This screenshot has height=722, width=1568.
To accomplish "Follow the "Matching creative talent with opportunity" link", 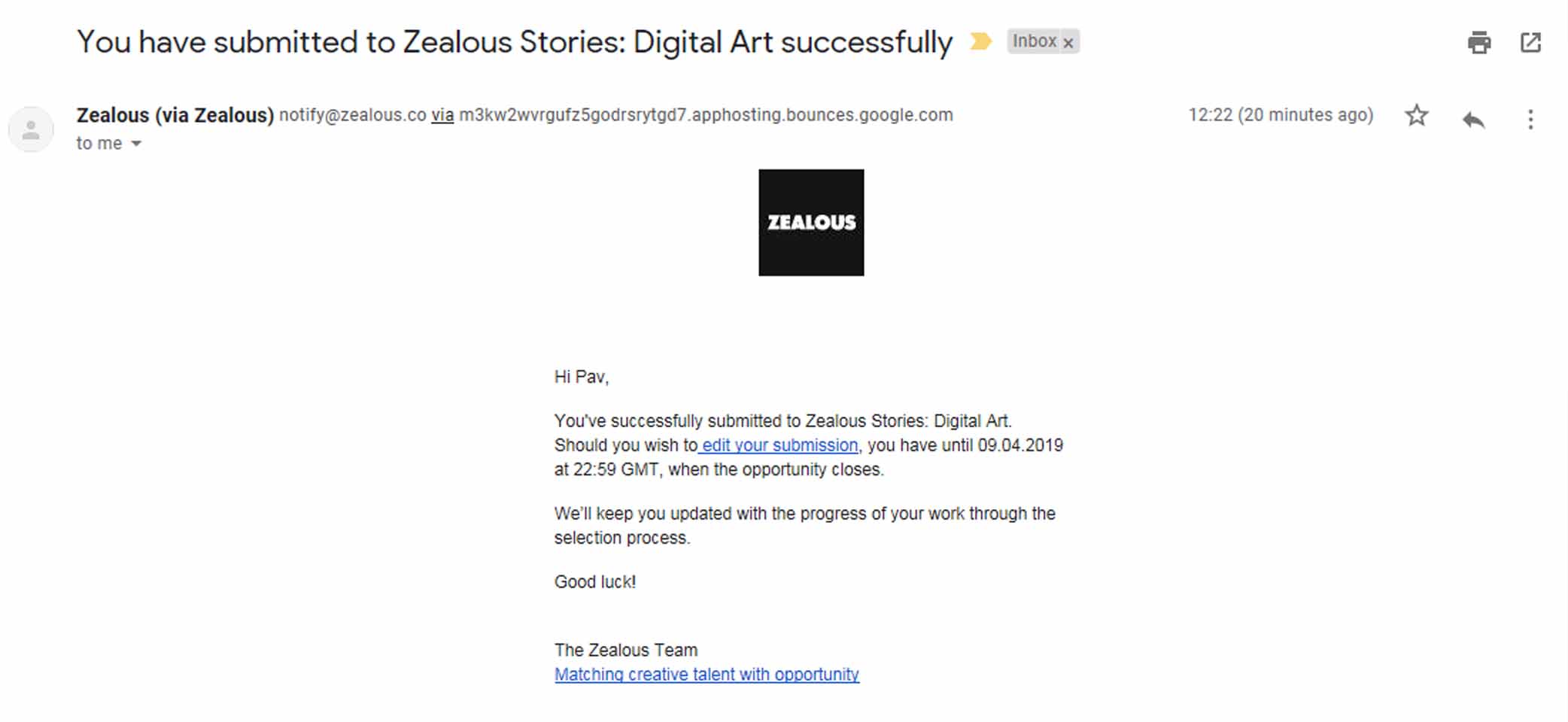I will click(x=707, y=675).
